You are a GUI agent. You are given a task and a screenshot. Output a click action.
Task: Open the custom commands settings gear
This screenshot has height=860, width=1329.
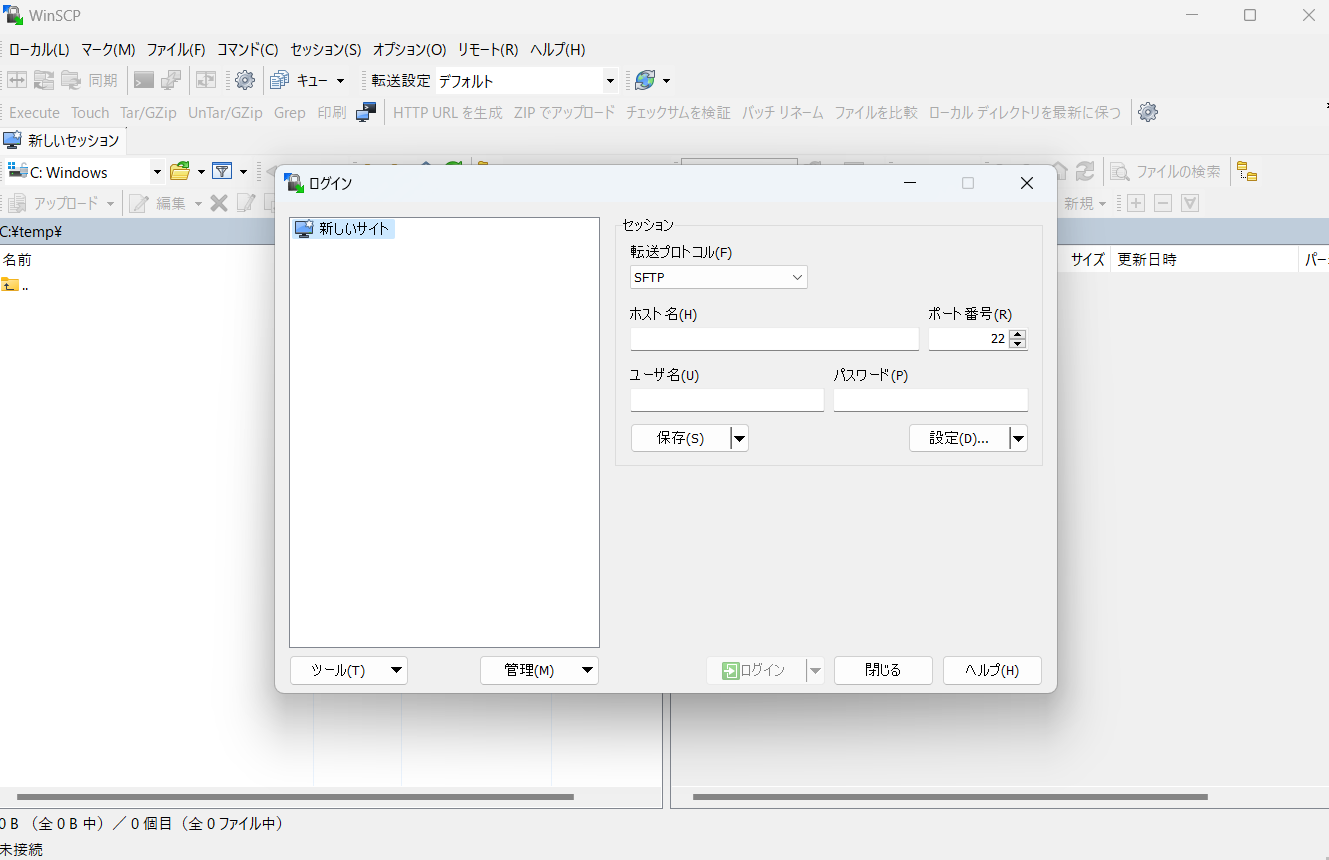pos(1148,112)
